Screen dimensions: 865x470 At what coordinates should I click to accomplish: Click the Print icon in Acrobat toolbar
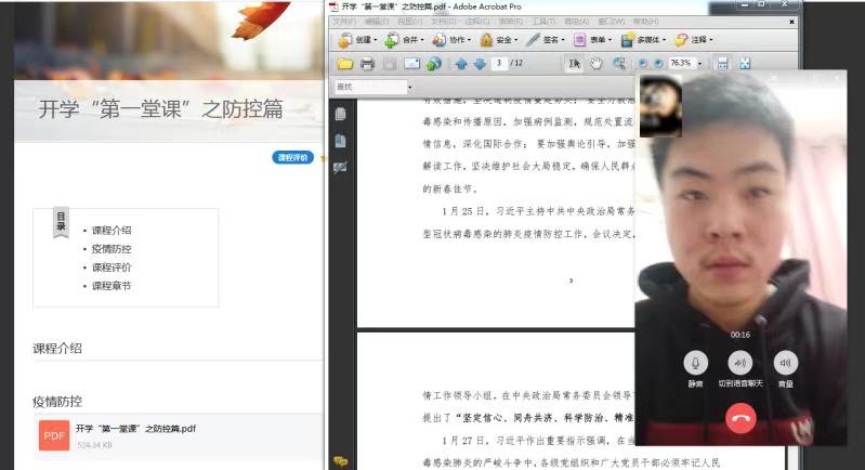[367, 64]
